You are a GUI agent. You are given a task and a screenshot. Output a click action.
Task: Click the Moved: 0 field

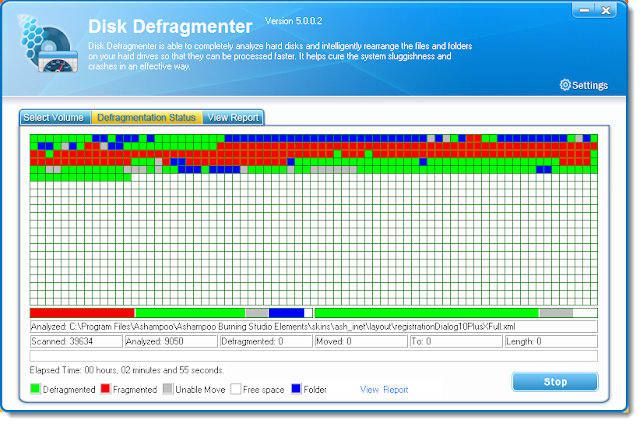tap(361, 341)
